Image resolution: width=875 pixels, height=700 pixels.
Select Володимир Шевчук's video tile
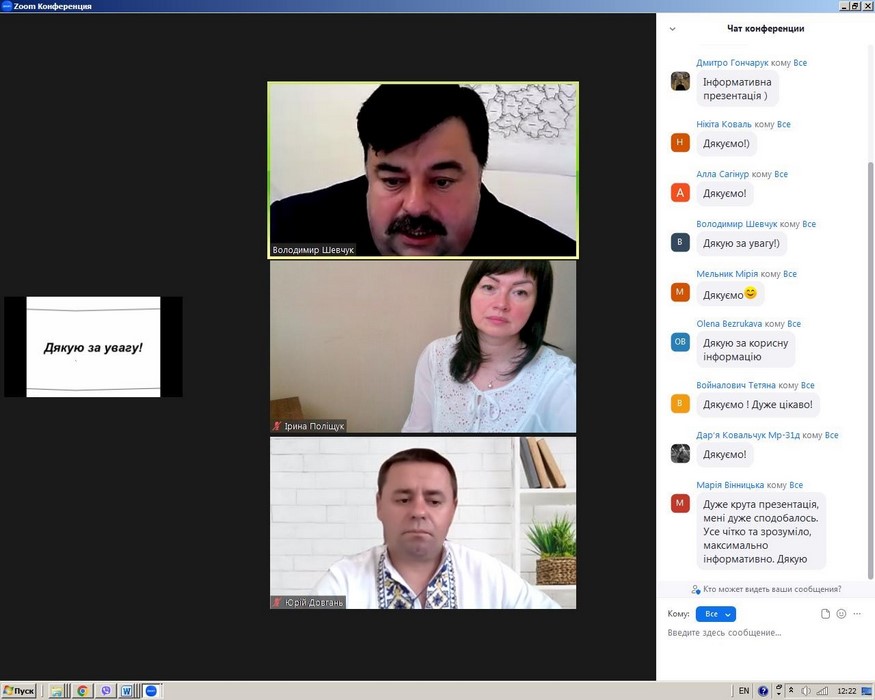pos(423,170)
